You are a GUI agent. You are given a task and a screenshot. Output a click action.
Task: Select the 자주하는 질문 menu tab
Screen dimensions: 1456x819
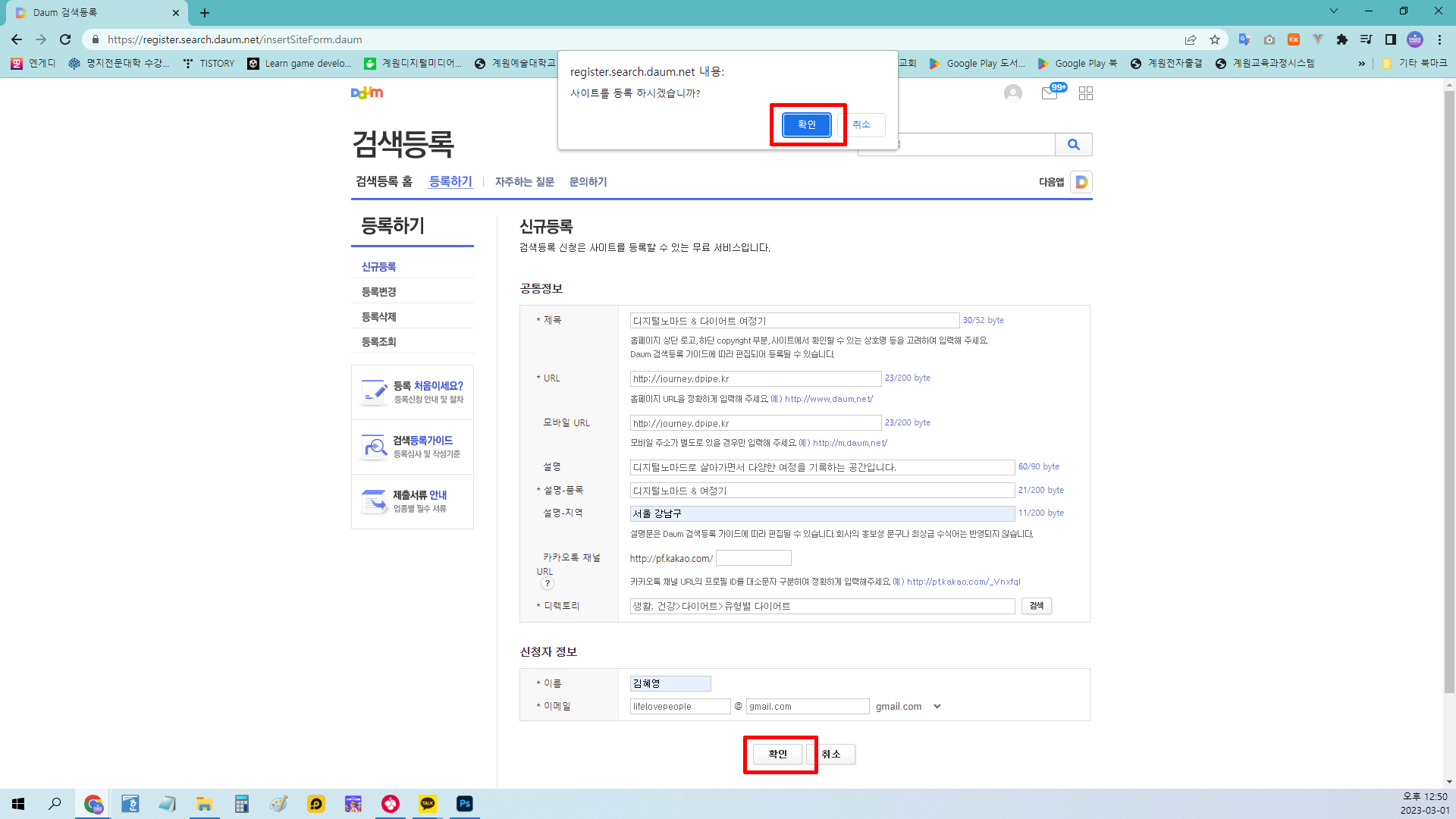(524, 182)
